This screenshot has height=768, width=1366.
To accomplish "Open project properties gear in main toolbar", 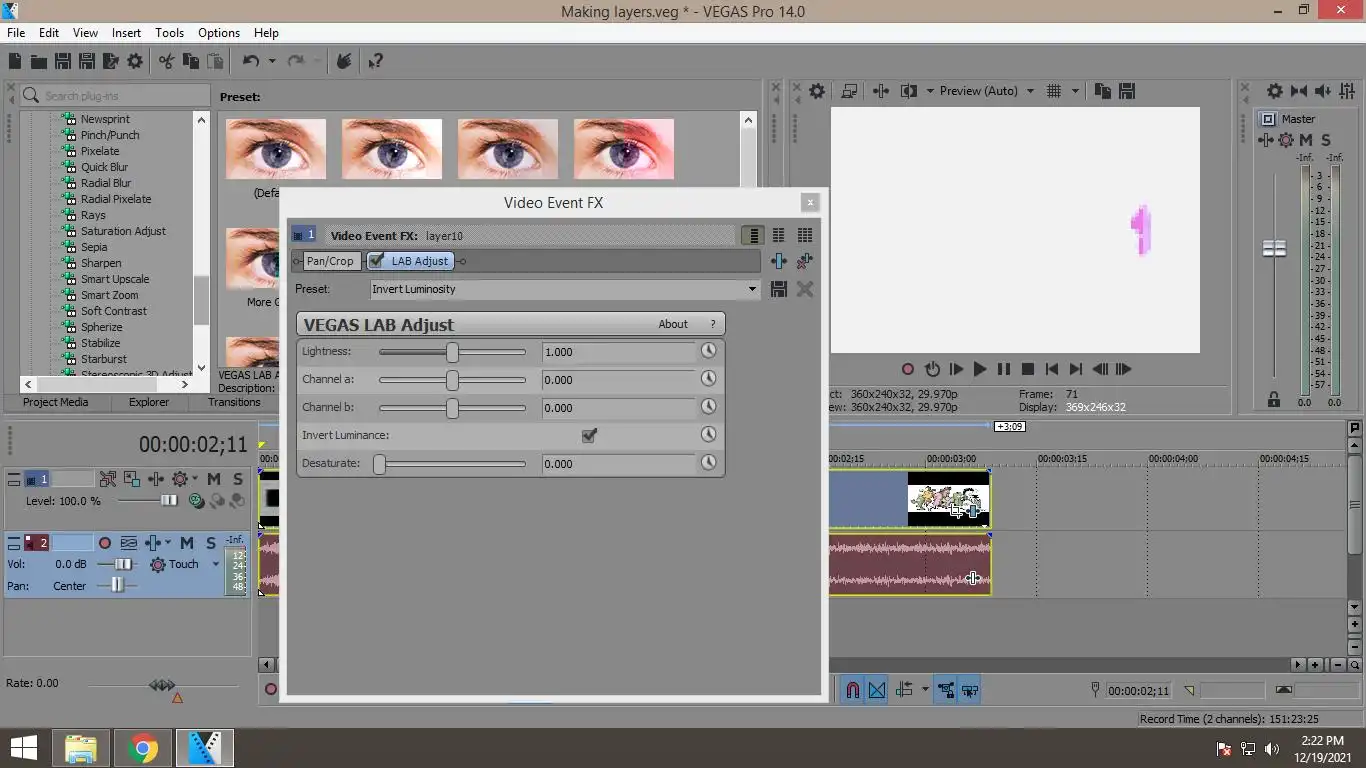I will [135, 62].
